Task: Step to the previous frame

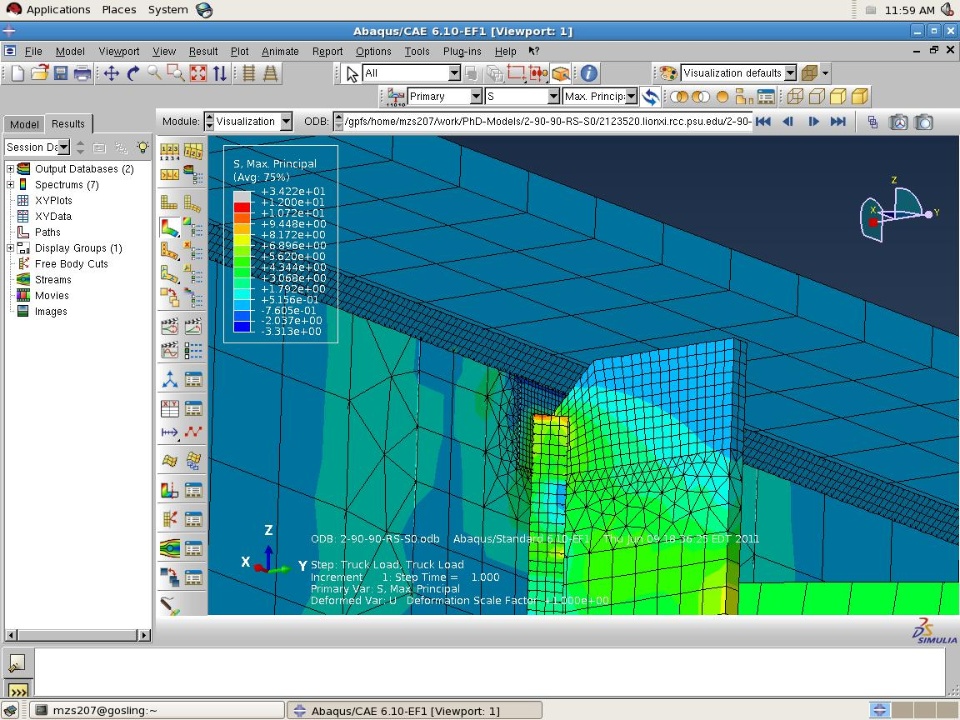Action: 788,122
